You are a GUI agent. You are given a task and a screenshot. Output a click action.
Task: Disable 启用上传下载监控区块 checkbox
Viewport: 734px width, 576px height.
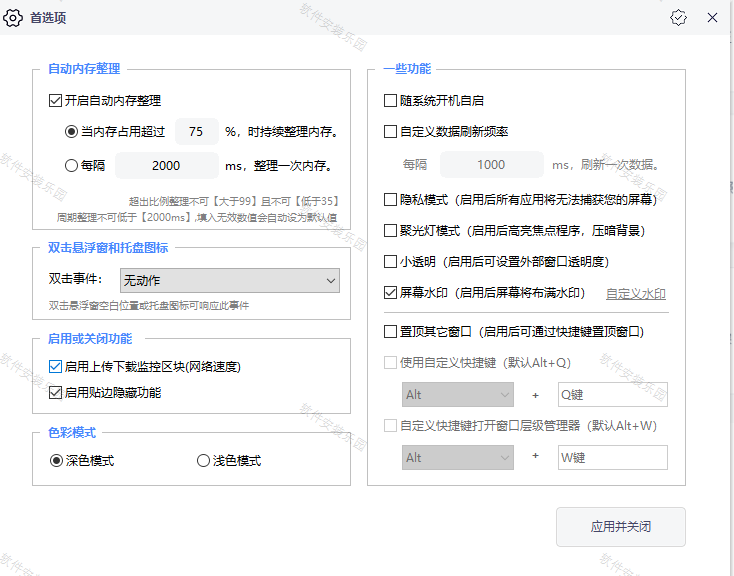click(56, 368)
